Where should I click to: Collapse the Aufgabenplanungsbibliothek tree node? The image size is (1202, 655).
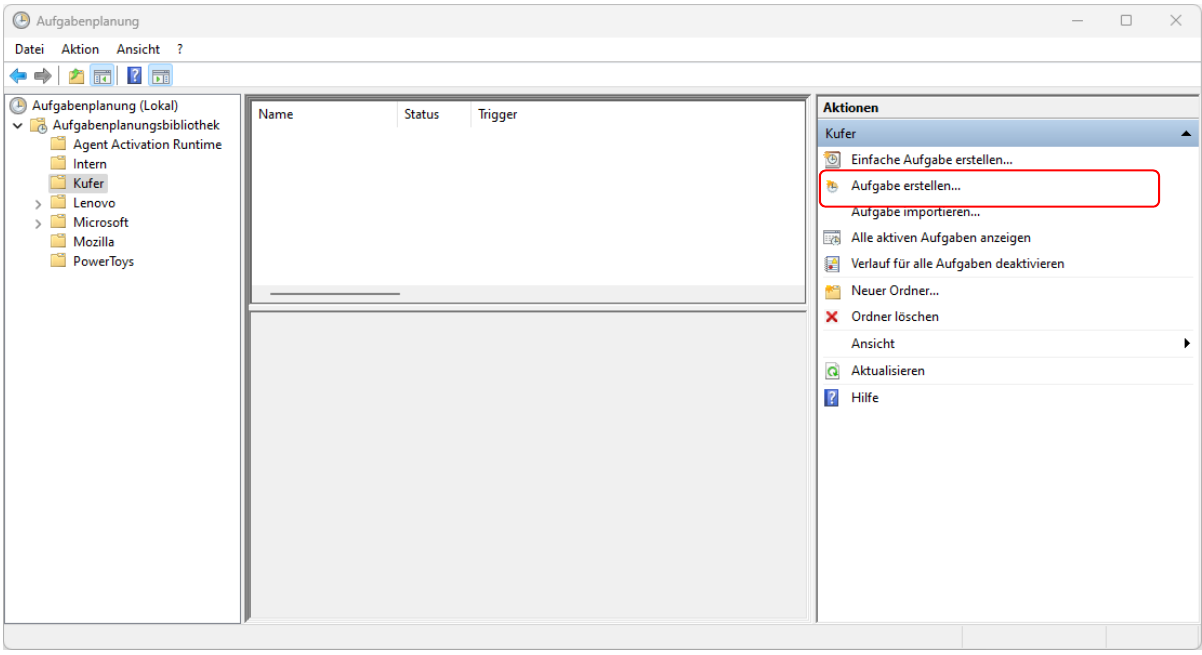[17, 125]
